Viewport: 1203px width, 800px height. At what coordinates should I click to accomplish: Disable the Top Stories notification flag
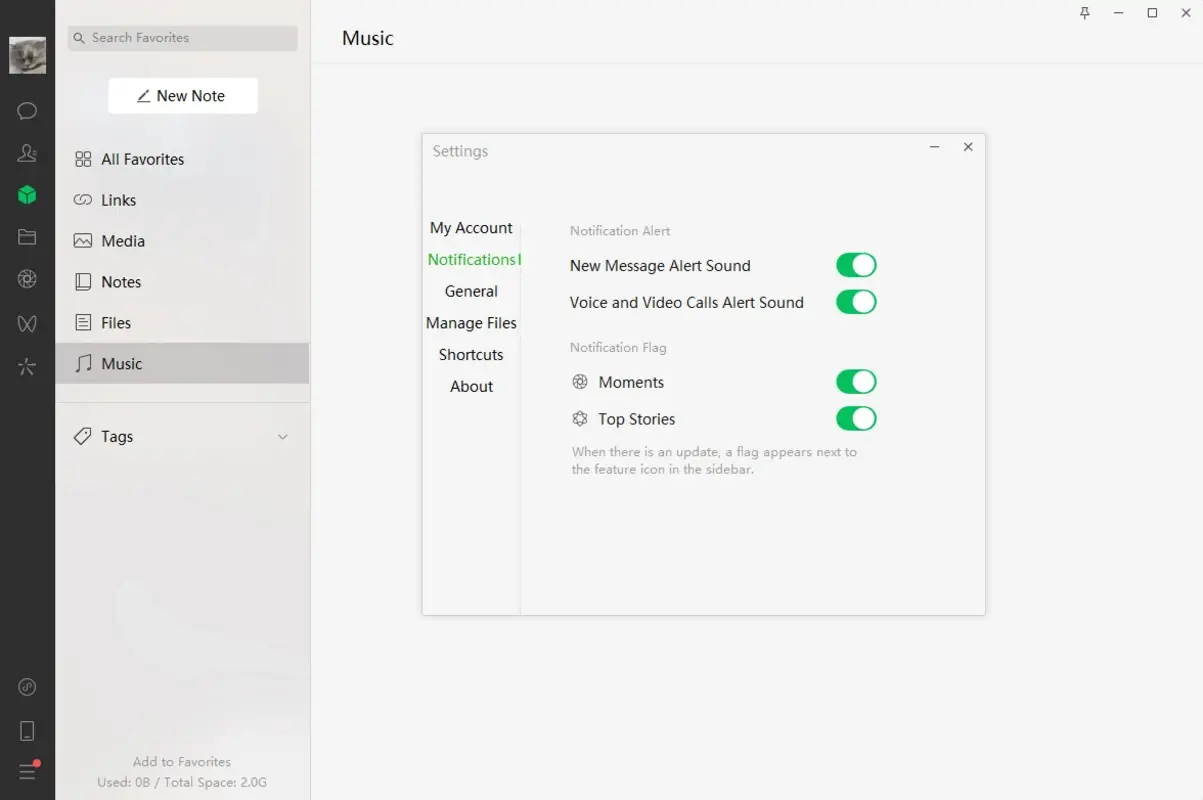tap(856, 418)
